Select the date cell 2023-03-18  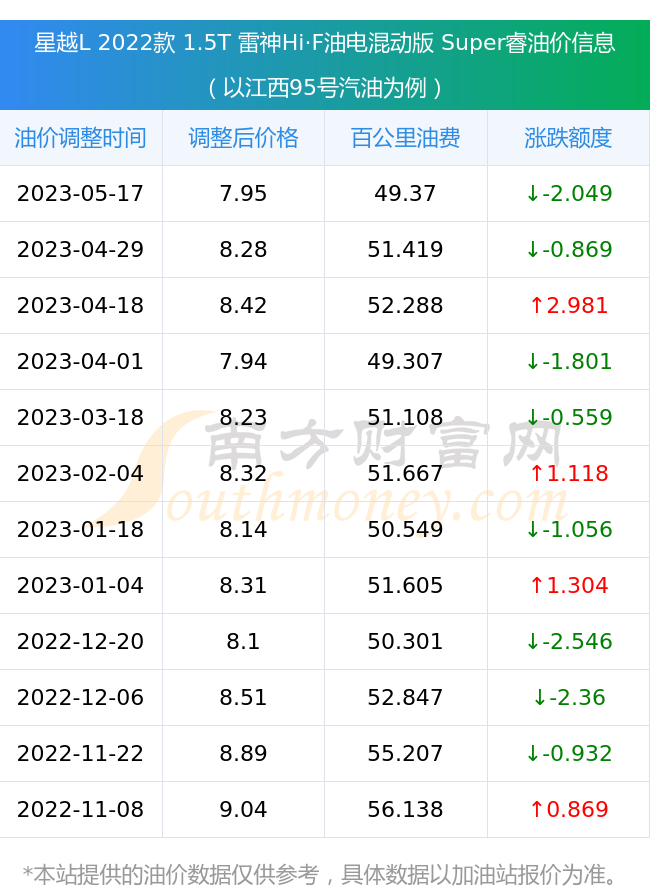81,417
